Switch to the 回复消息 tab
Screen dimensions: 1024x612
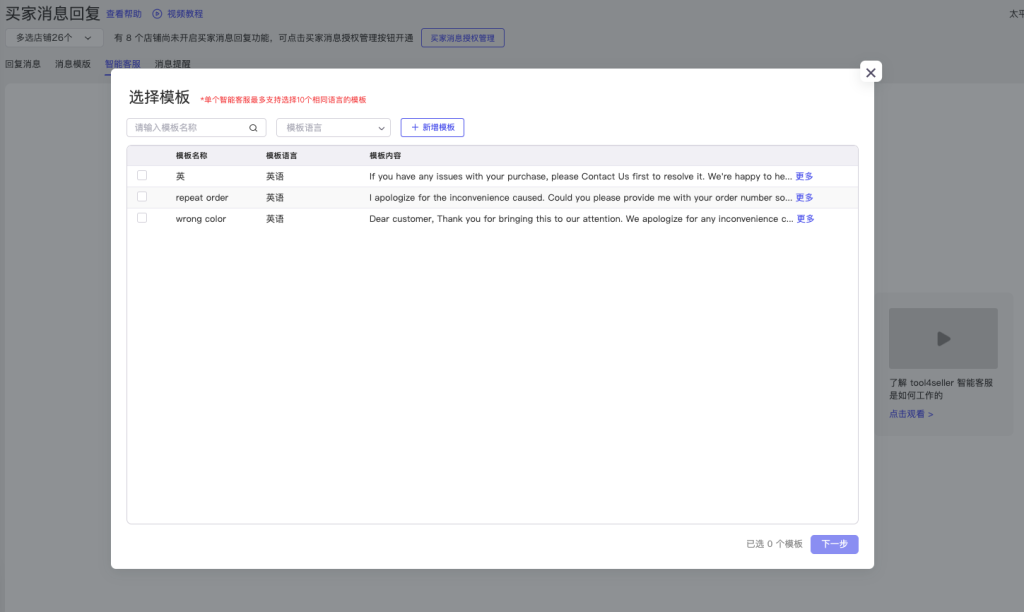click(x=23, y=64)
